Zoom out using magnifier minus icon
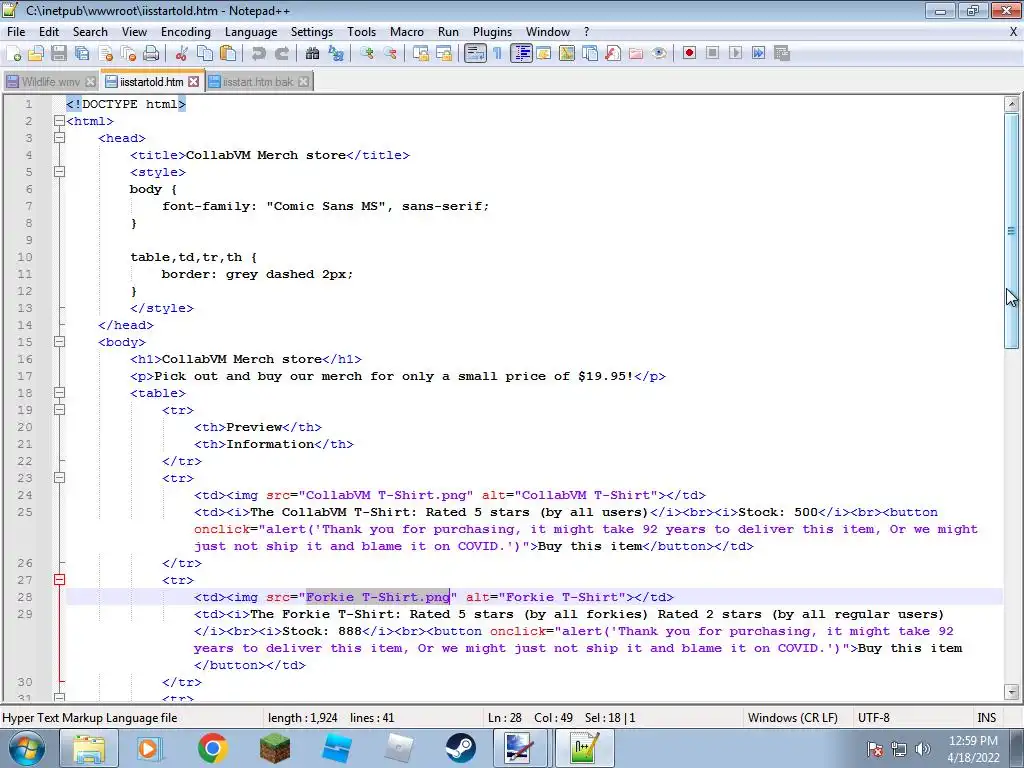 coord(390,54)
